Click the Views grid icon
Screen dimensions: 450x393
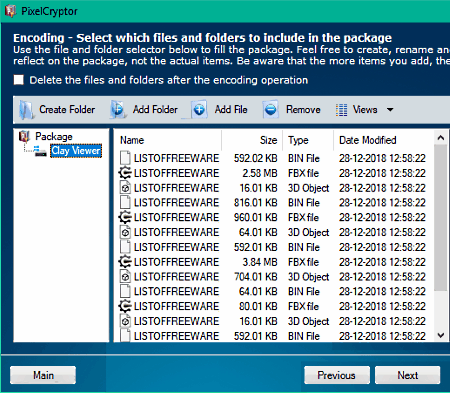(x=341, y=110)
